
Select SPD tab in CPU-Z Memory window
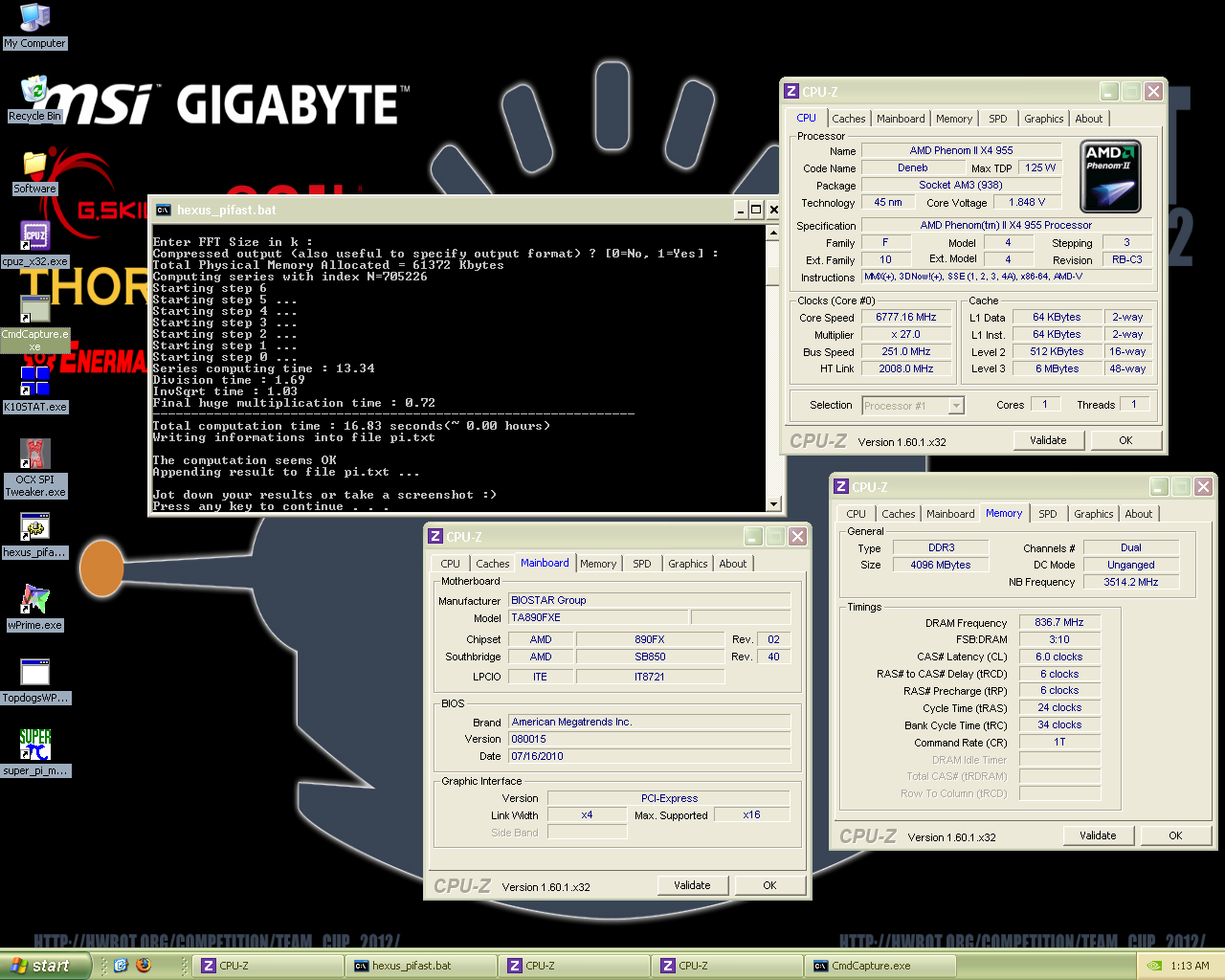[x=1048, y=514]
